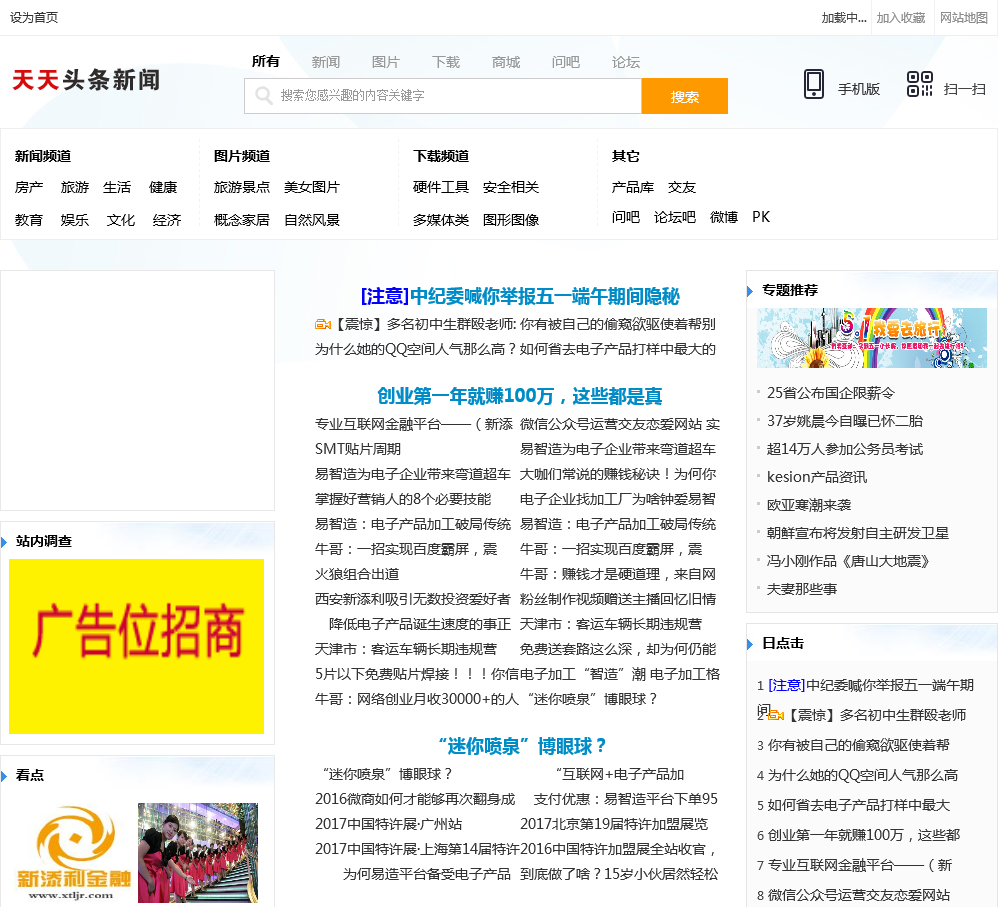Switch to the 商城 search tab
The width and height of the screenshot is (998, 907).
click(x=505, y=62)
